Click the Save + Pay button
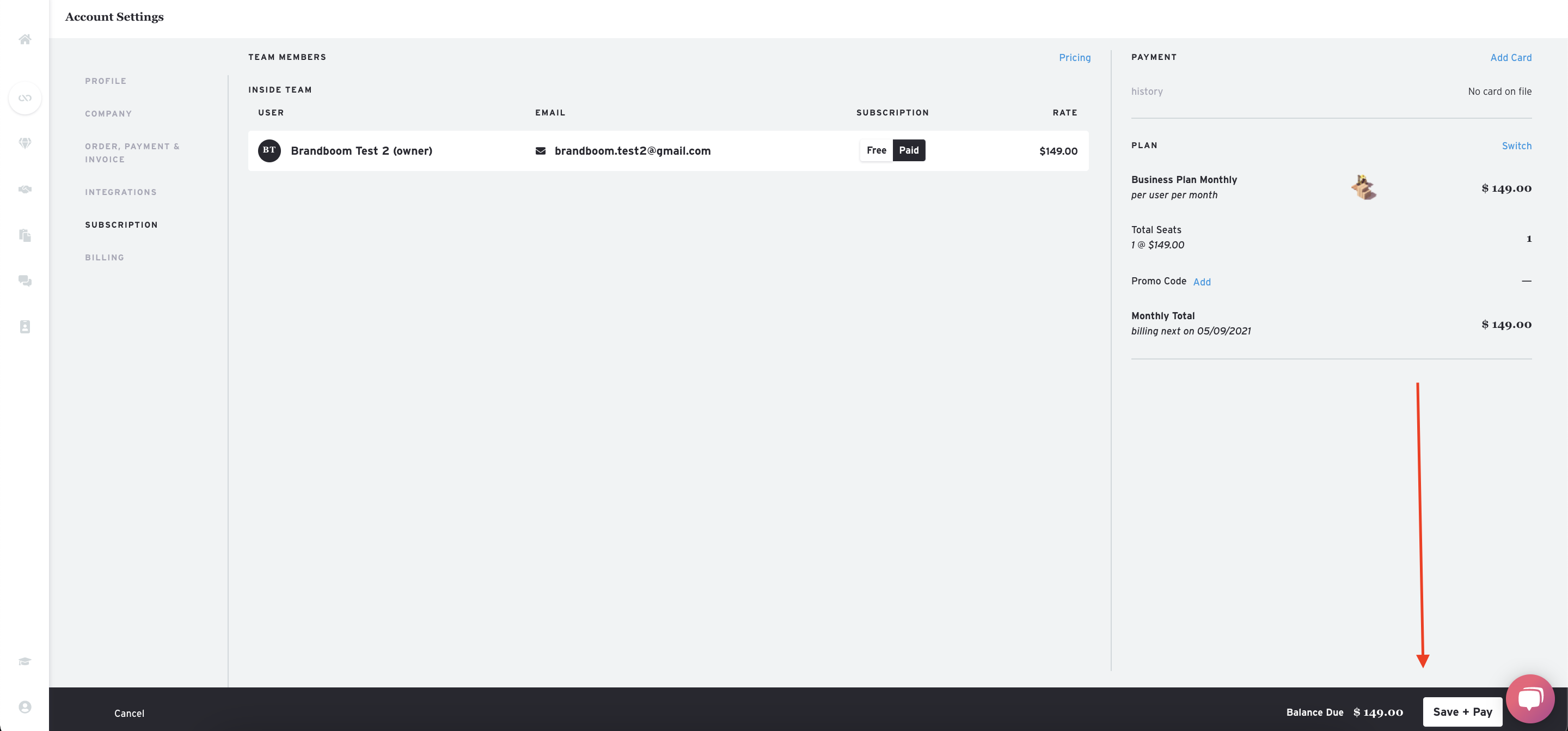The height and width of the screenshot is (731, 1568). [1462, 711]
